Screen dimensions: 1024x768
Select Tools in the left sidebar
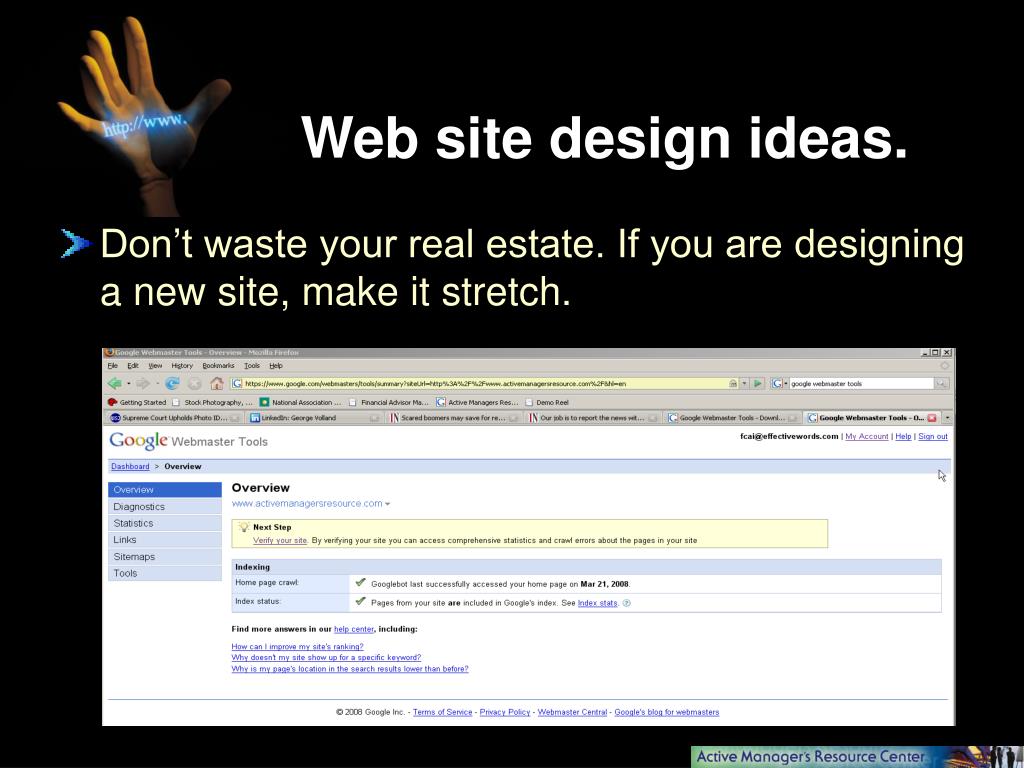point(165,573)
